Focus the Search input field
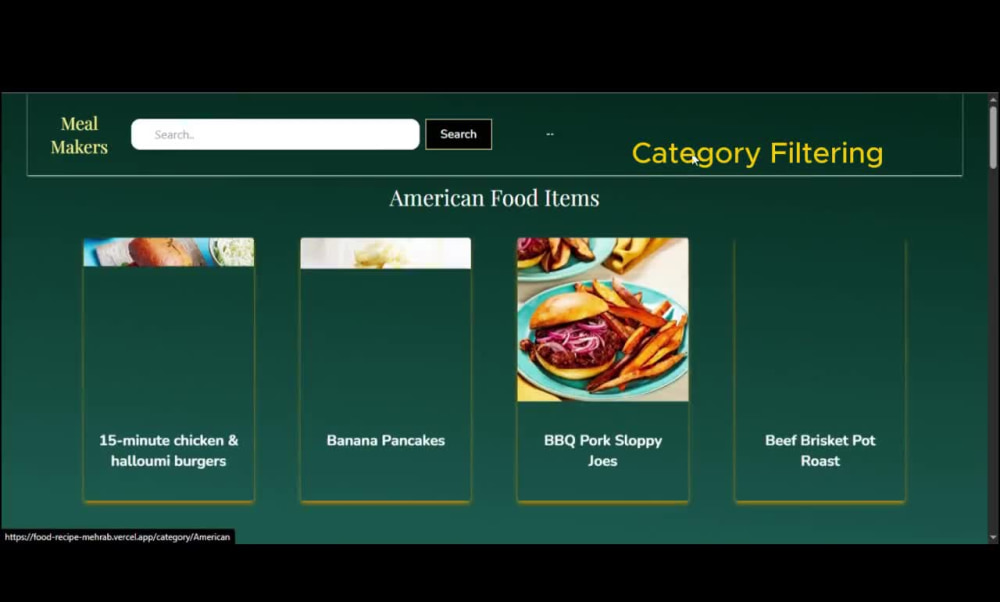This screenshot has width=1000, height=602. click(x=275, y=135)
